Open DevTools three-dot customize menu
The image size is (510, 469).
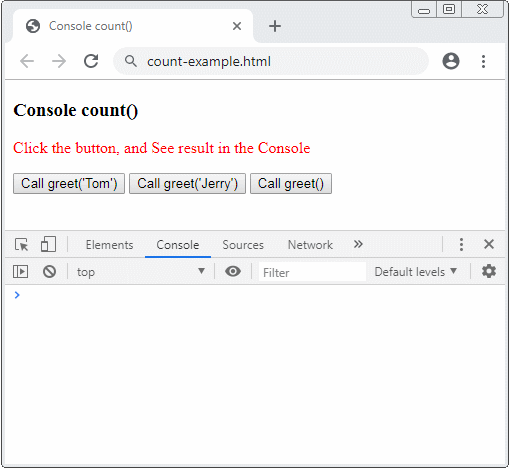click(461, 245)
